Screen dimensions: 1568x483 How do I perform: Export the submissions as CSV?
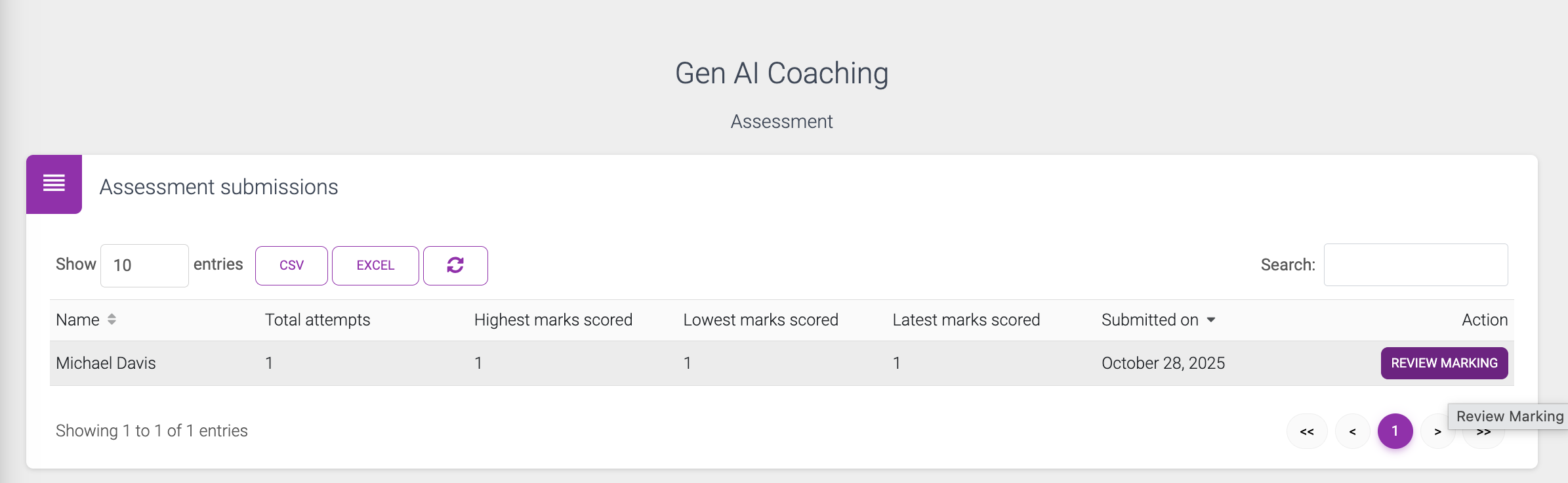pos(291,265)
